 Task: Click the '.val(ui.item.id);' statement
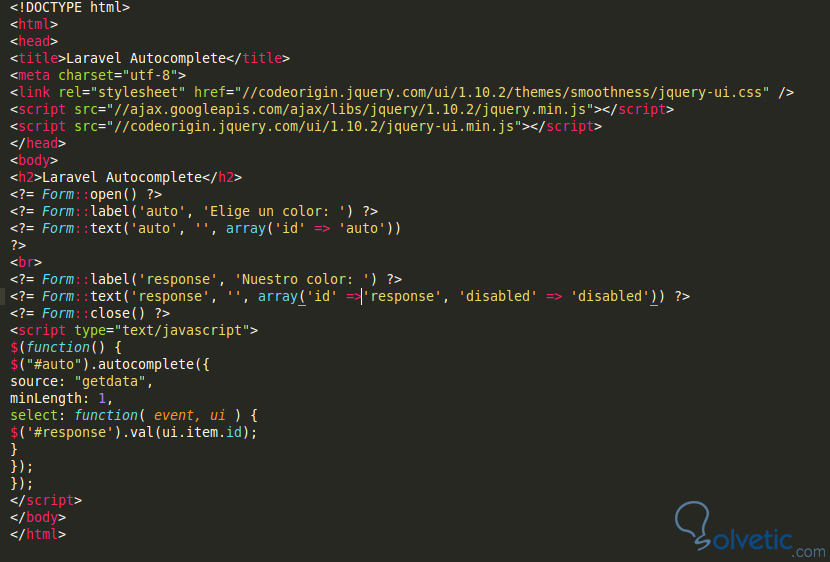[190, 432]
